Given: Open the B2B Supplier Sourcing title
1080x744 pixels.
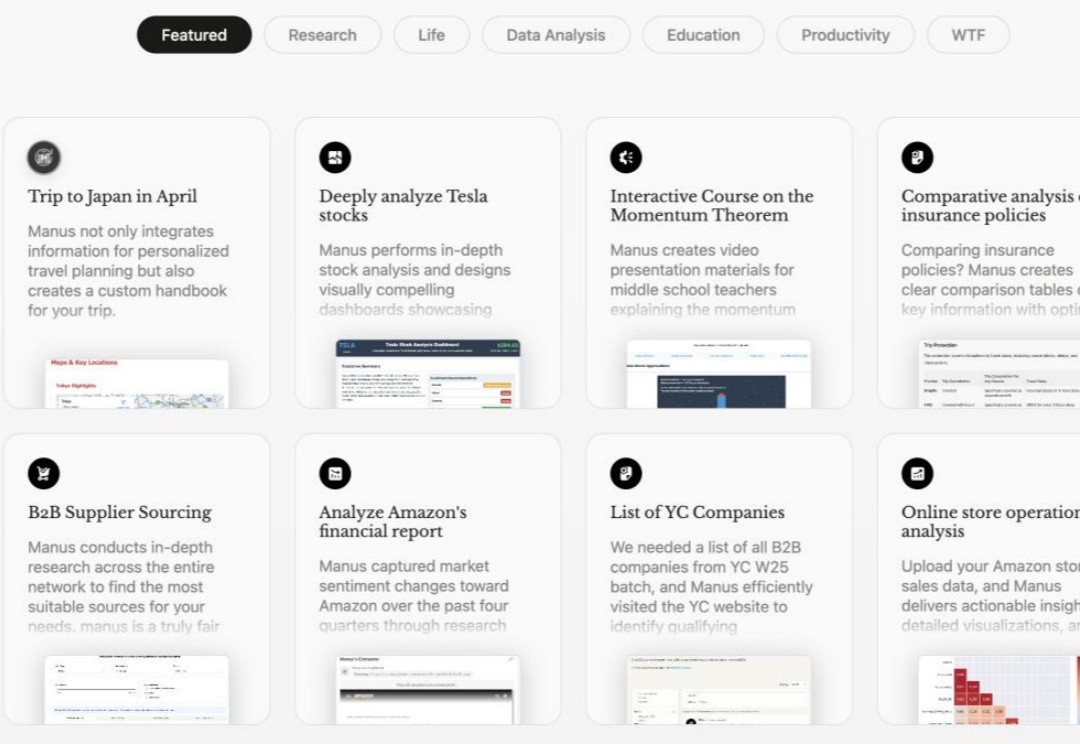Looking at the screenshot, I should [120, 513].
